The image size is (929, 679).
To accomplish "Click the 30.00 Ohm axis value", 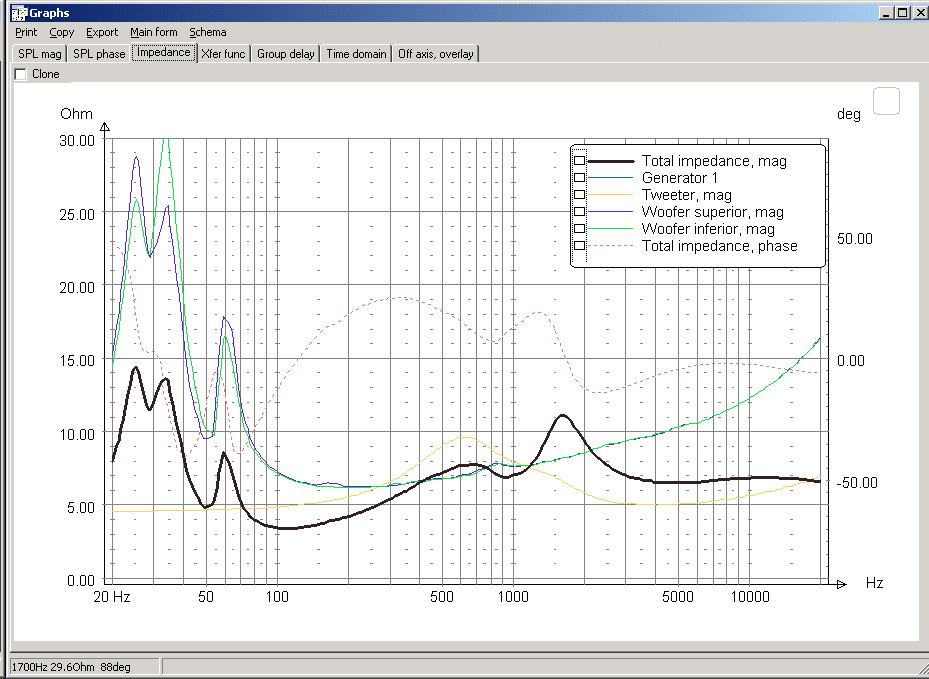I will 77,141.
